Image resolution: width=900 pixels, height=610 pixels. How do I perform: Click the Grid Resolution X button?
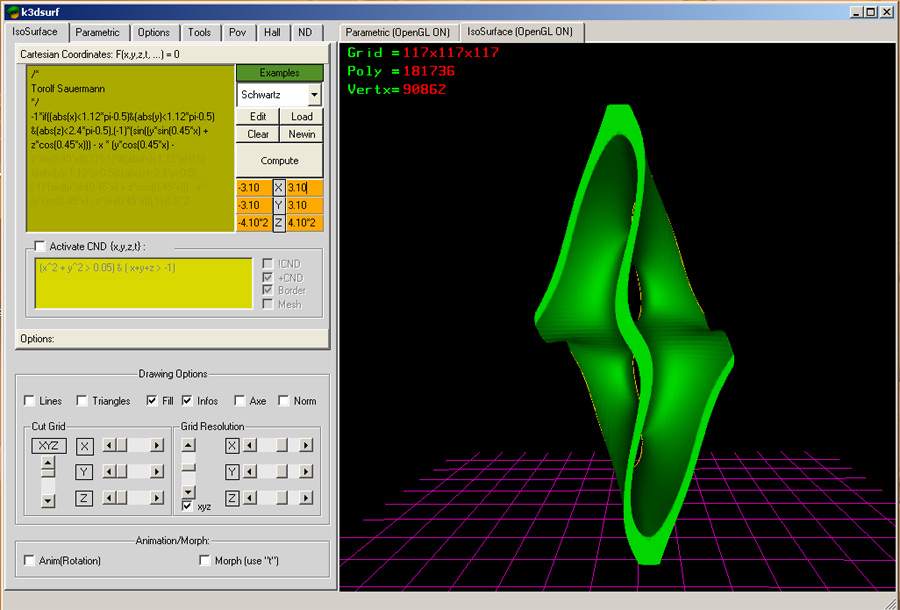(232, 446)
